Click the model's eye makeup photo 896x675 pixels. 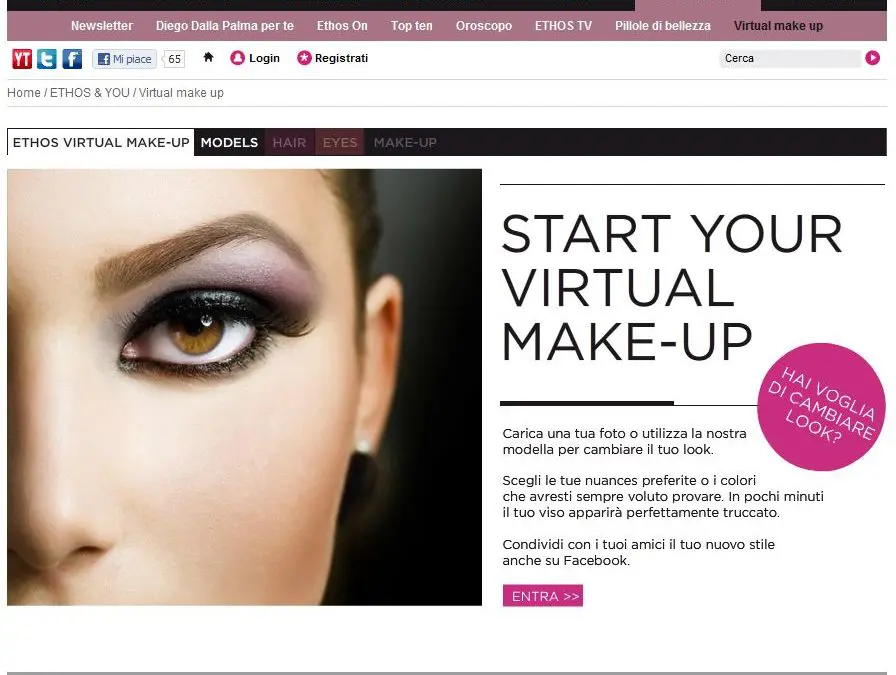(x=245, y=387)
